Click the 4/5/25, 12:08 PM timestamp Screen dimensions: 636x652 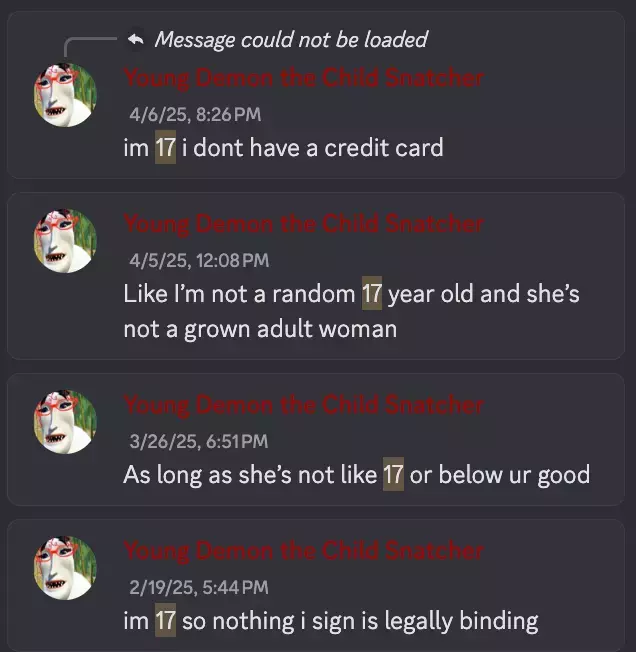(199, 261)
